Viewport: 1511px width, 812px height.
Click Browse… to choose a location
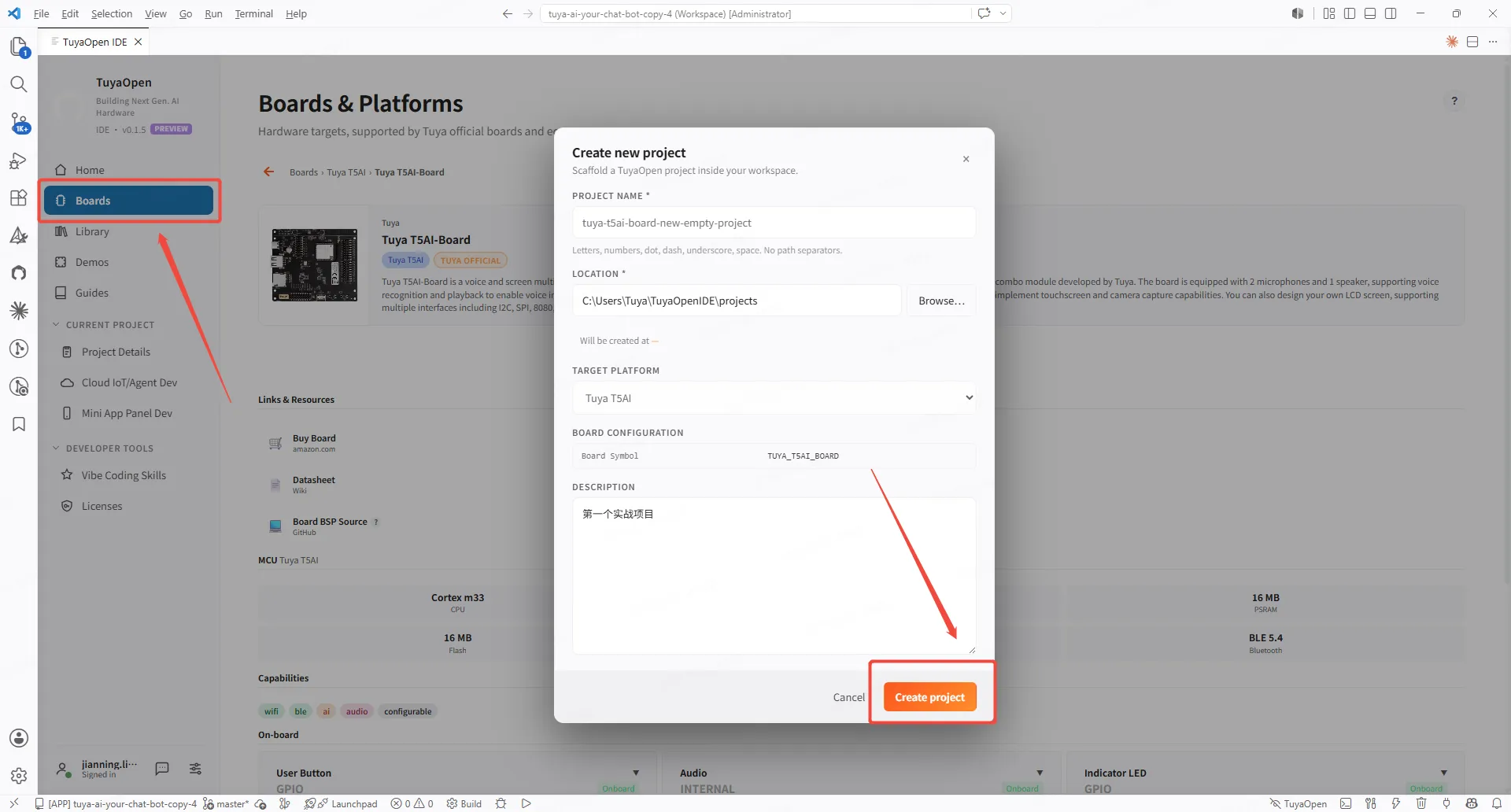coord(941,301)
